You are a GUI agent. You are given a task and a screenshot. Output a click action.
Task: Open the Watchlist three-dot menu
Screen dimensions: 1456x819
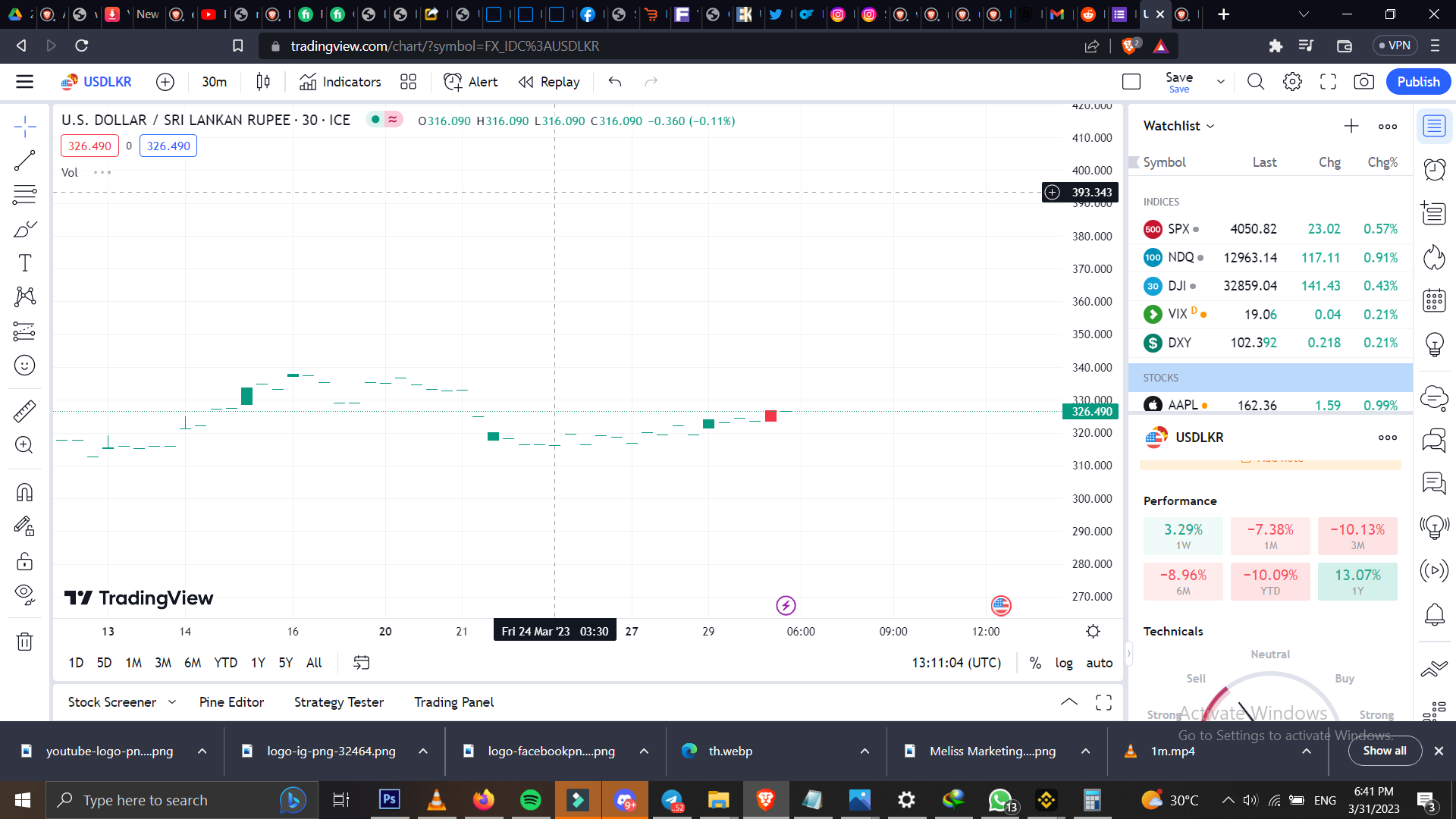point(1388,127)
